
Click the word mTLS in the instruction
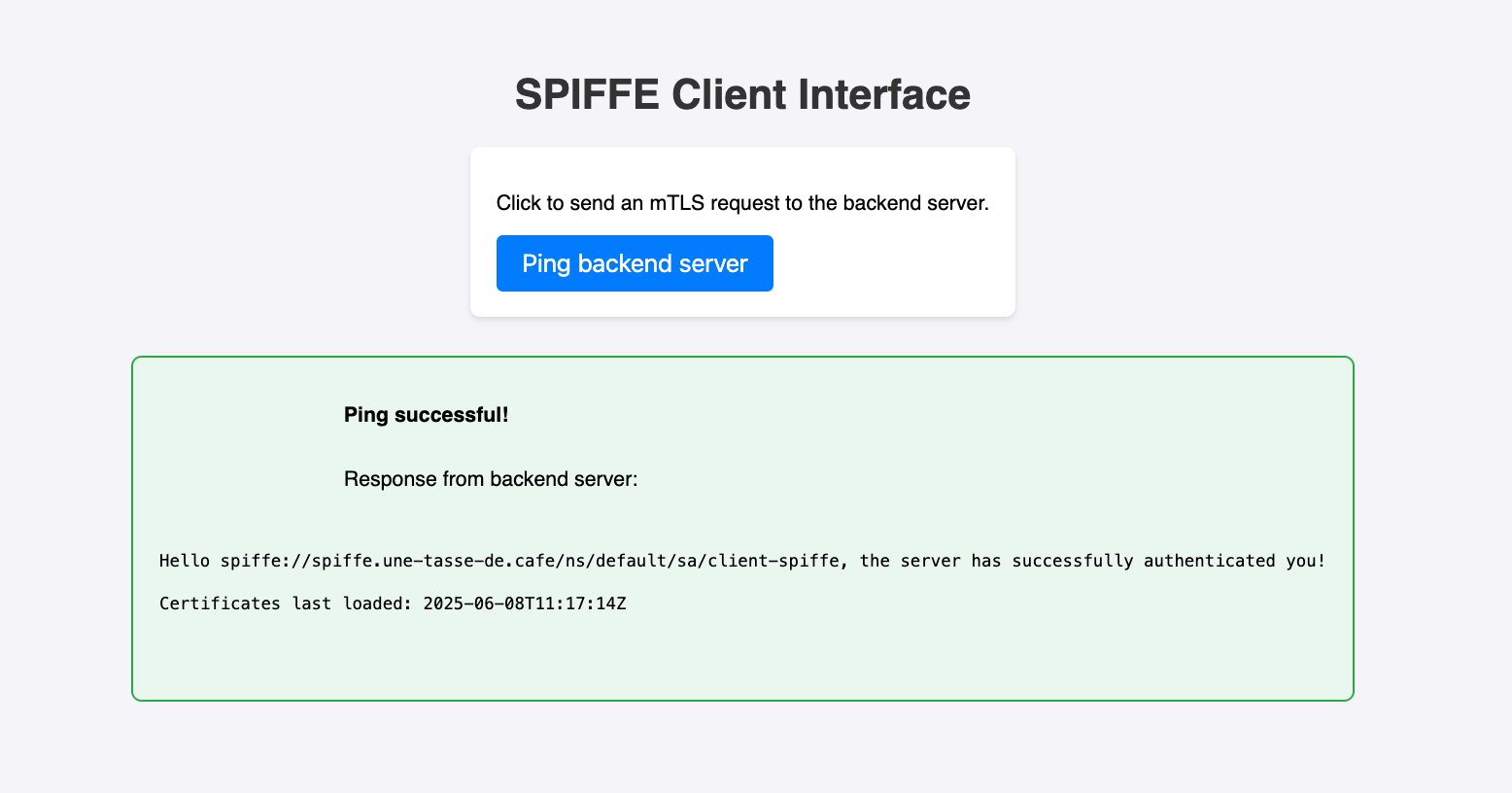[677, 203]
